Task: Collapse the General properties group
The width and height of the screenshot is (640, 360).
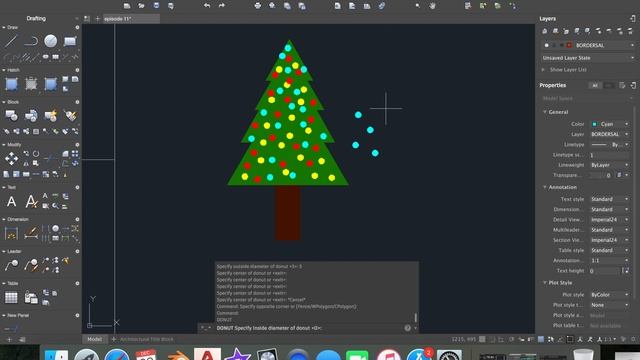Action: 545,112
